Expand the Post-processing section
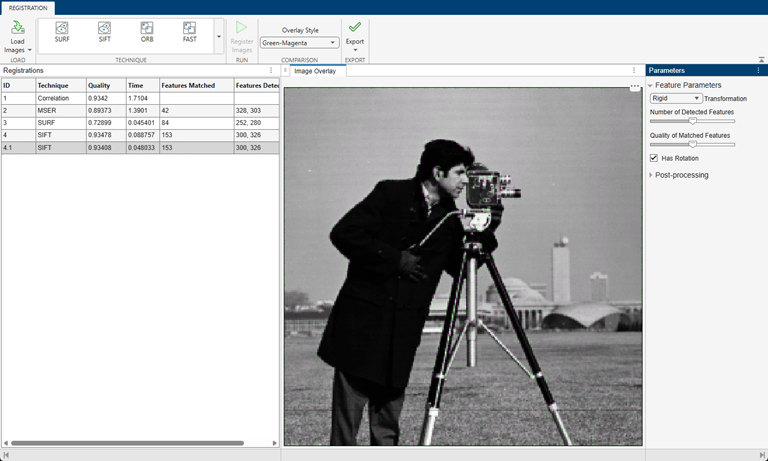The image size is (768, 461). pyautogui.click(x=650, y=175)
